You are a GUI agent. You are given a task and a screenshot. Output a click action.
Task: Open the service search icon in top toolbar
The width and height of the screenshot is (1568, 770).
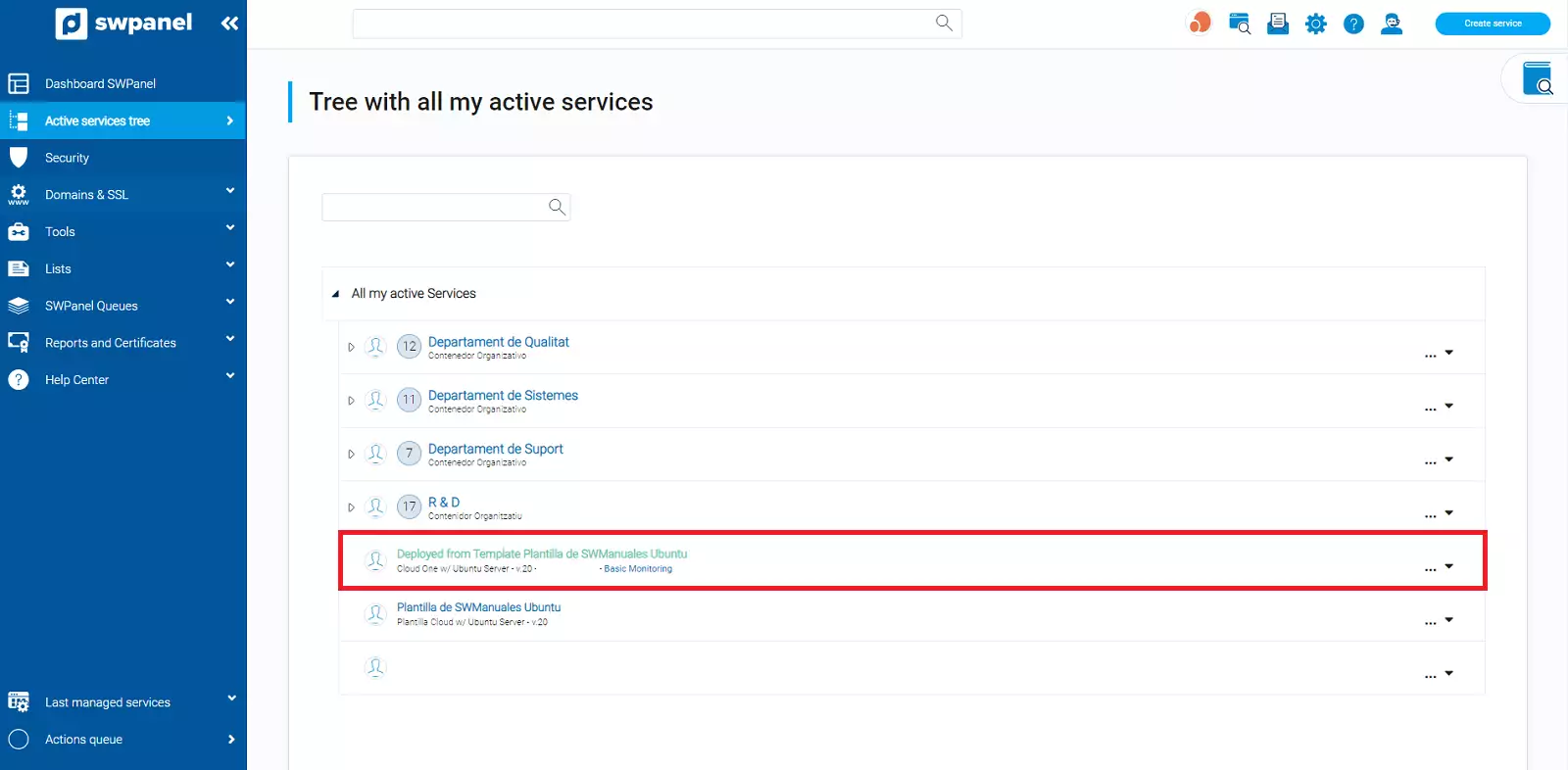pos(1240,24)
